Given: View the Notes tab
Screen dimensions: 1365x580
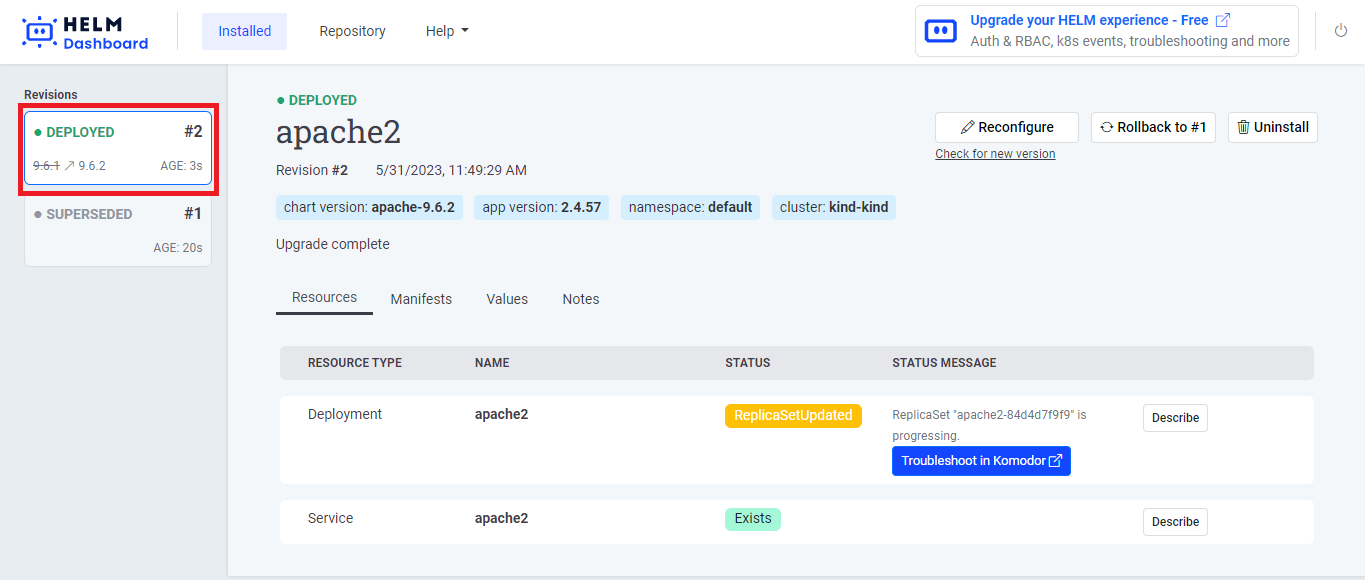Looking at the screenshot, I should pyautogui.click(x=581, y=299).
